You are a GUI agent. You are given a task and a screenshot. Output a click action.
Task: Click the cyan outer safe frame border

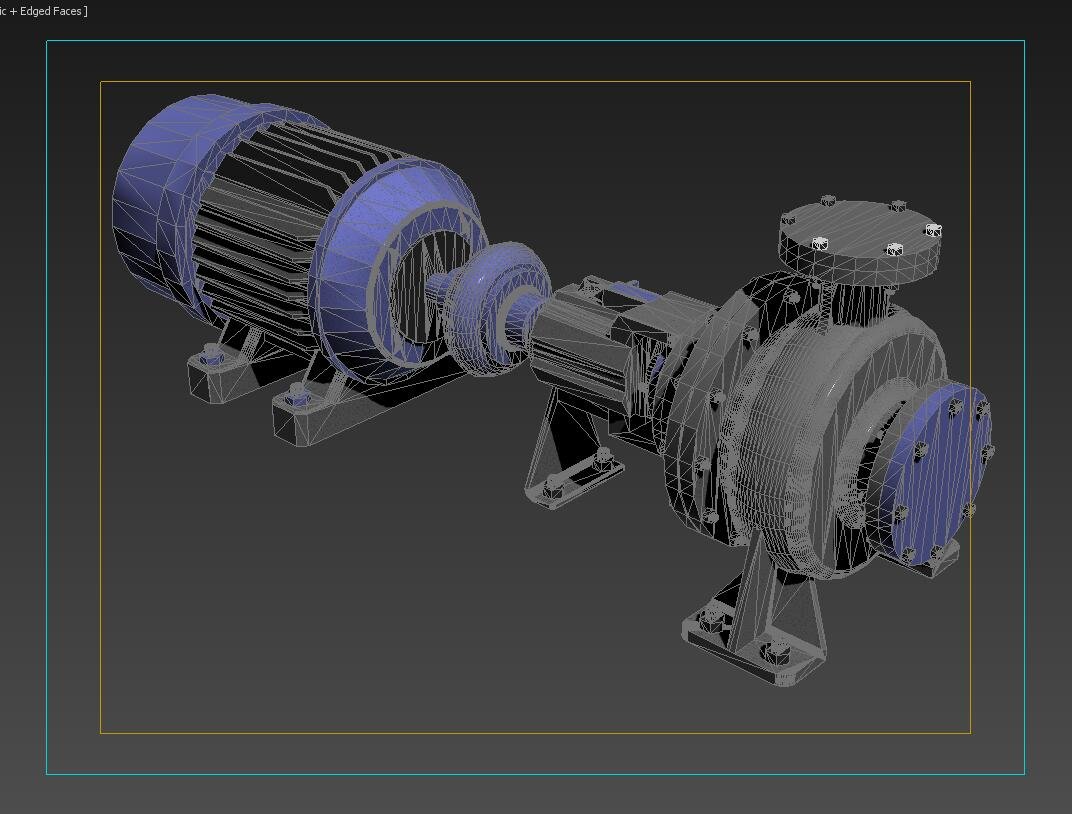click(535, 42)
